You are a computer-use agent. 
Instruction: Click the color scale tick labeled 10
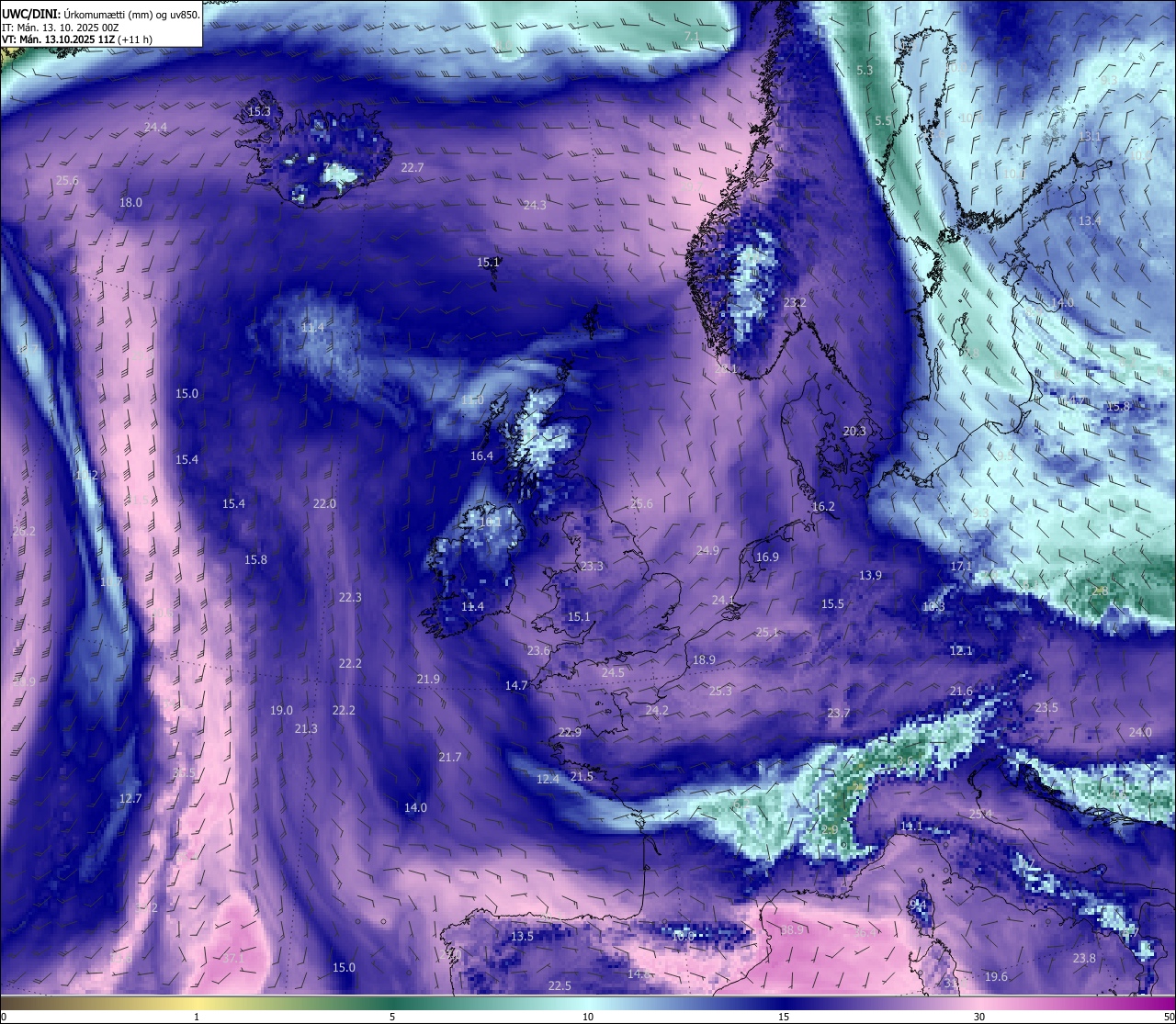point(588,1017)
